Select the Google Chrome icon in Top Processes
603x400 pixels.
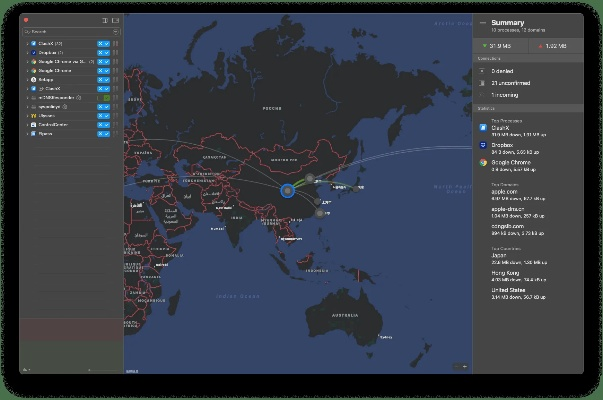pyautogui.click(x=483, y=162)
